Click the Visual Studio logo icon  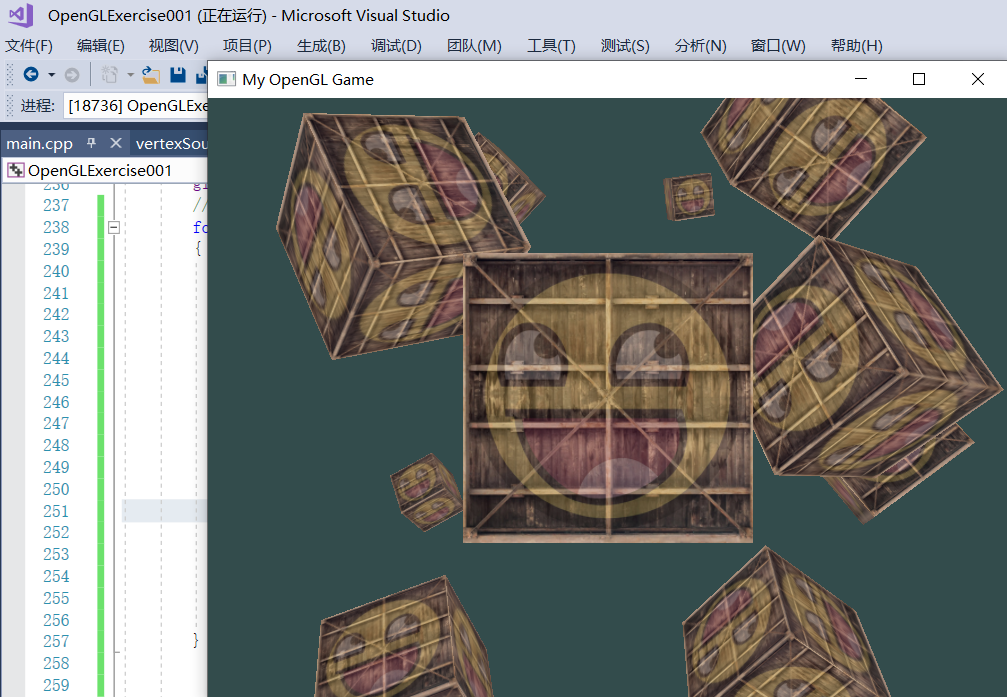pyautogui.click(x=21, y=15)
